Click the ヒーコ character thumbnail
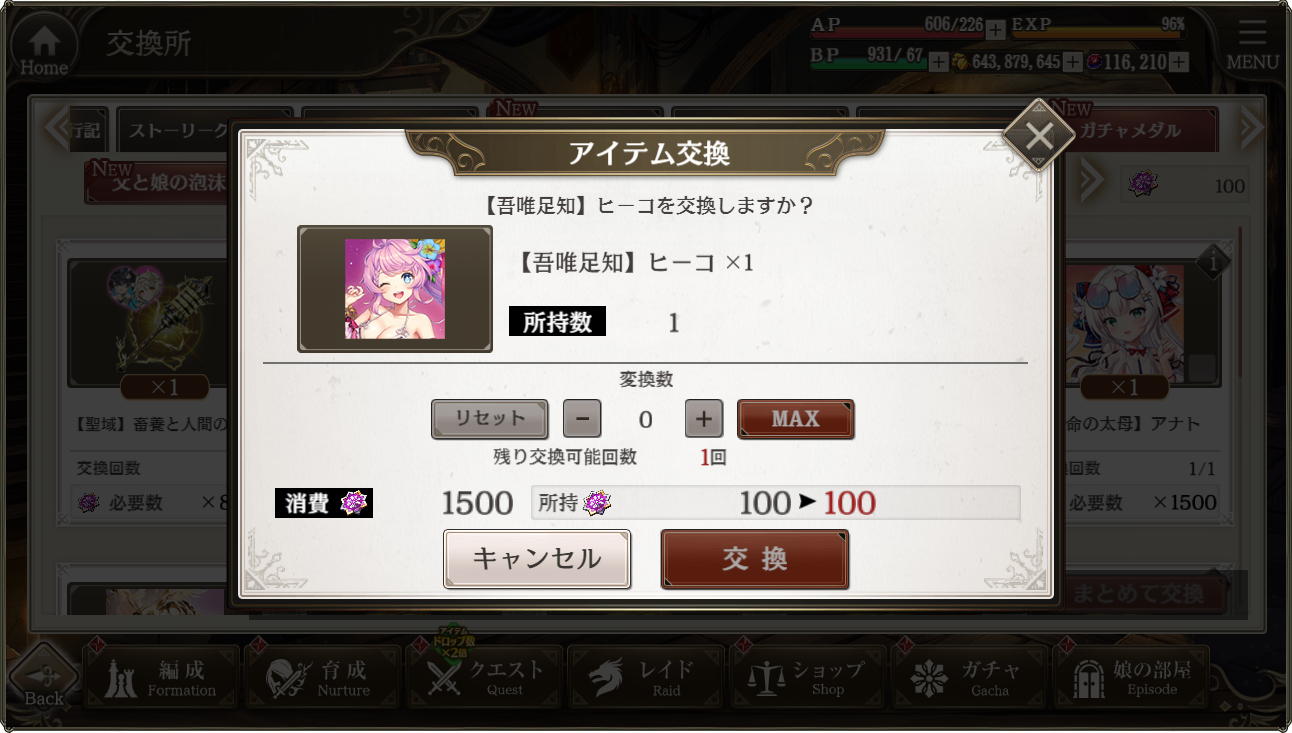The height and width of the screenshot is (733, 1292). point(395,289)
